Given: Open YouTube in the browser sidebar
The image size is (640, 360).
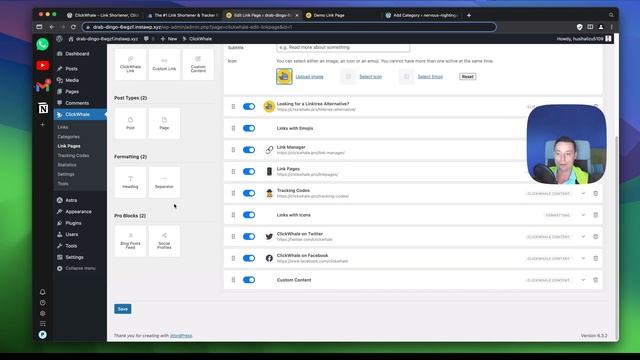Looking at the screenshot, I should click(42, 65).
